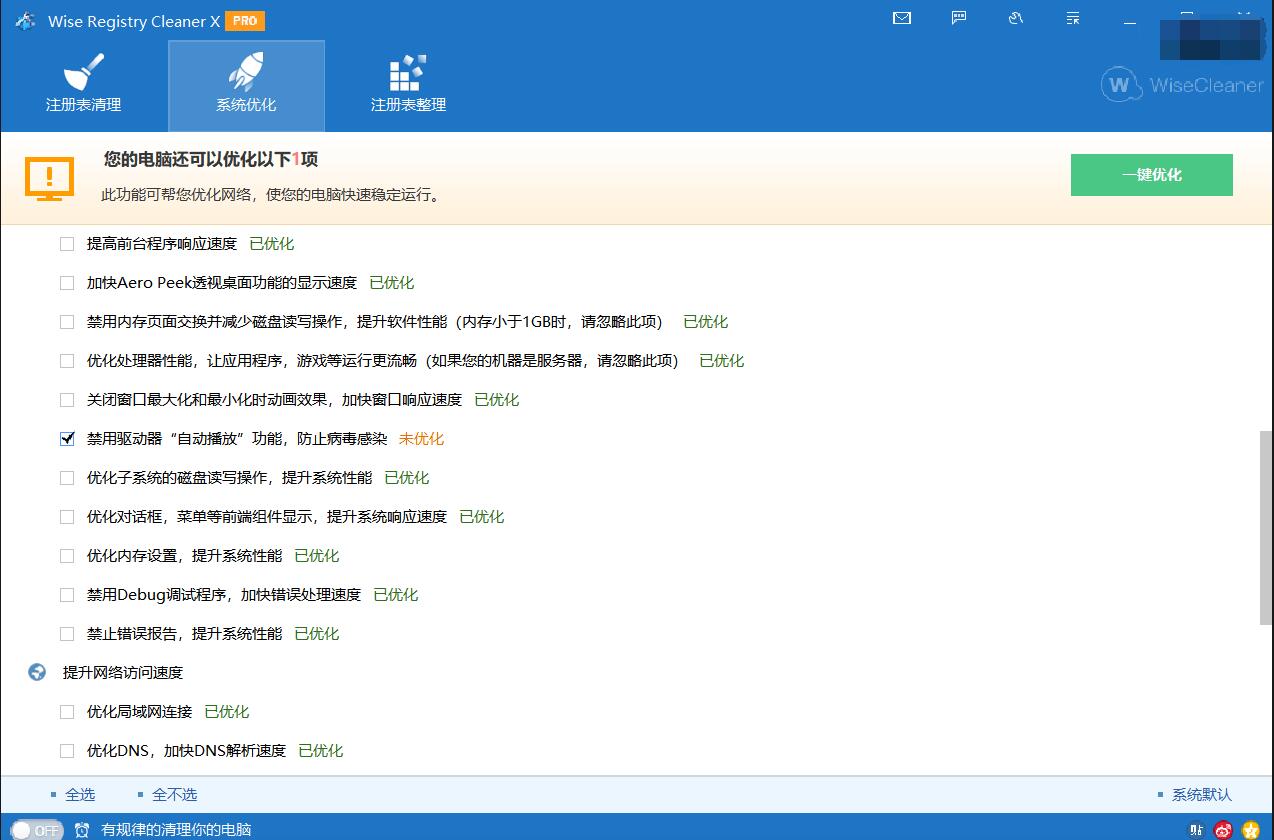This screenshot has height=840, width=1274.
Task: Check 优化DNS checkbox
Action: click(67, 750)
